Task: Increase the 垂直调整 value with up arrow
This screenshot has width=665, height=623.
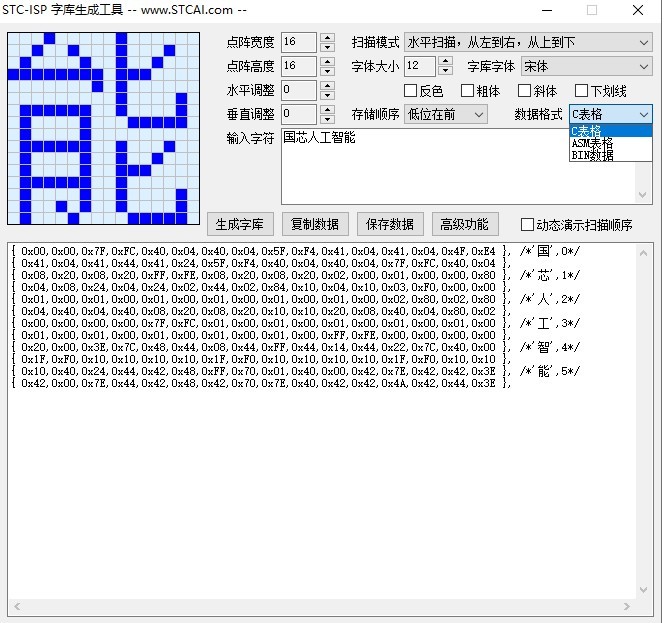Action: click(x=327, y=109)
